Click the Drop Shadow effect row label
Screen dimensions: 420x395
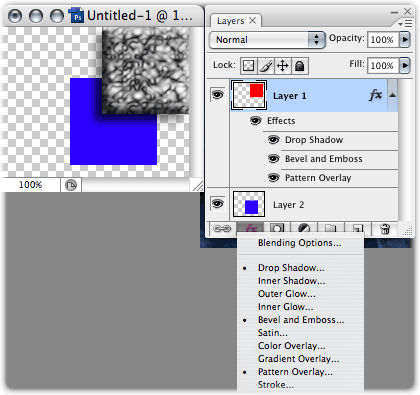tap(314, 140)
